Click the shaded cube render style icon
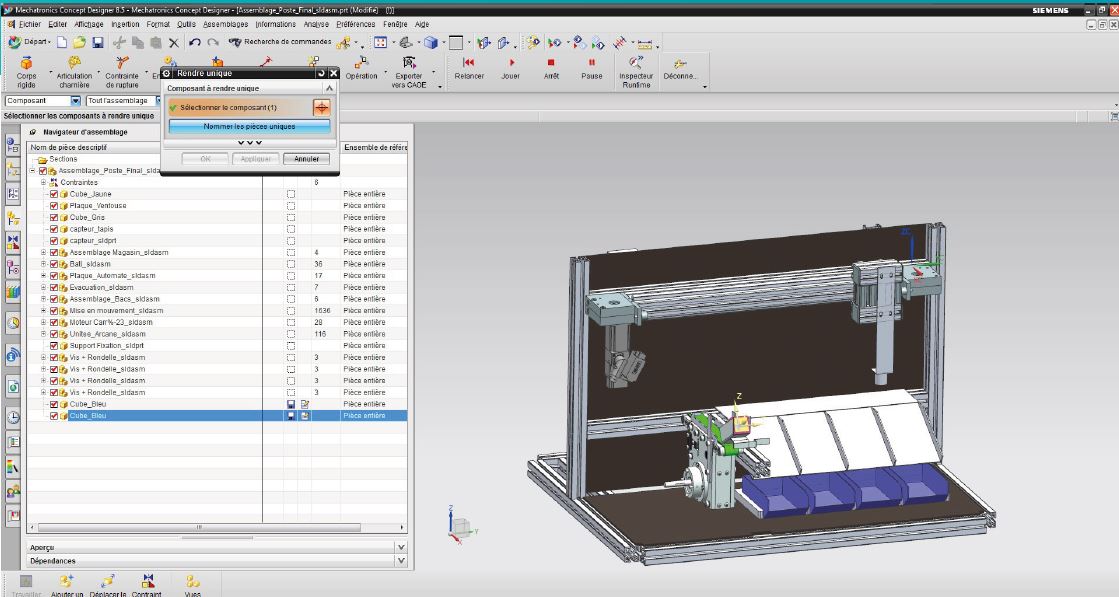 (x=430, y=43)
